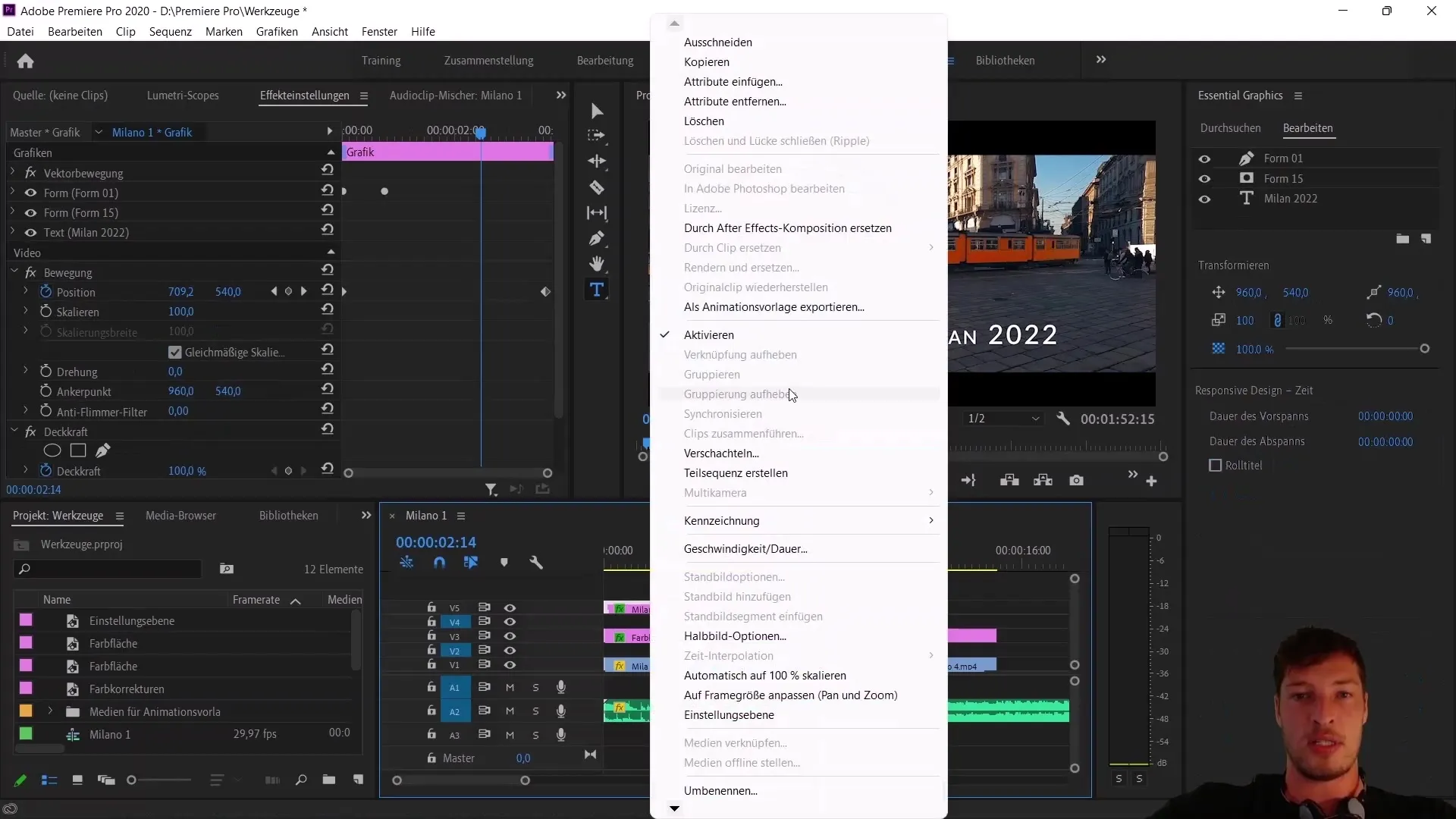Select the Selection tool arrow
The height and width of the screenshot is (819, 1456).
point(597,111)
